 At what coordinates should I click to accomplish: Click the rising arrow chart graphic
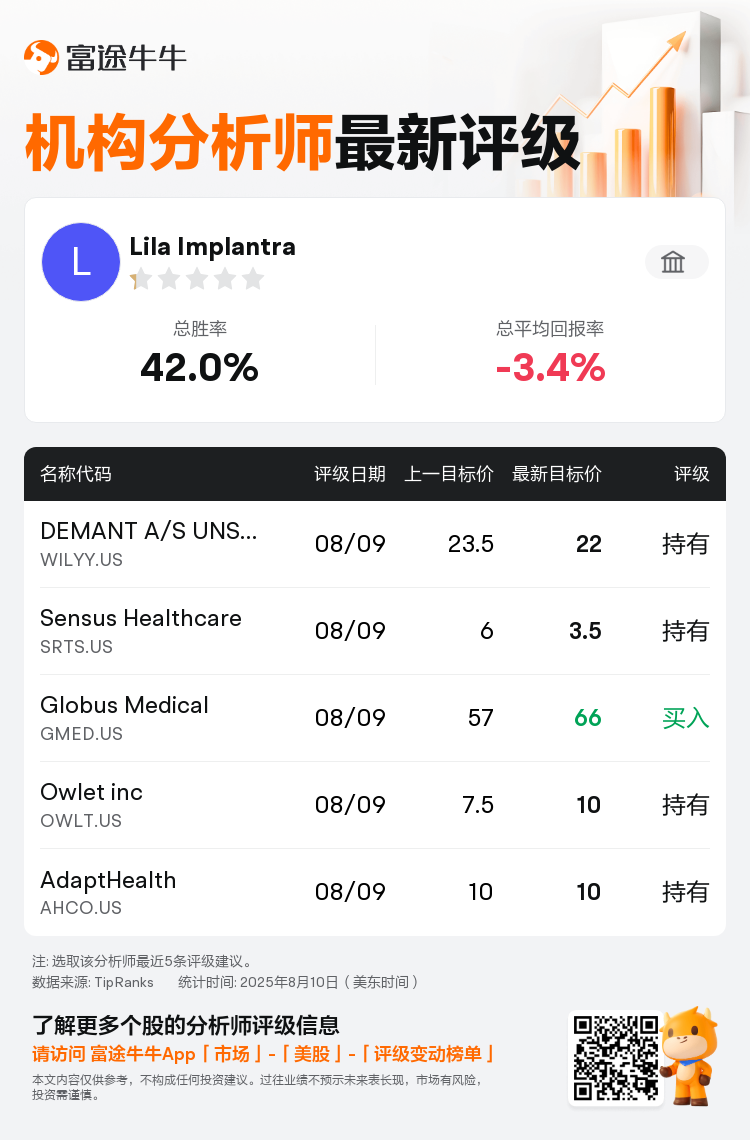click(625, 109)
